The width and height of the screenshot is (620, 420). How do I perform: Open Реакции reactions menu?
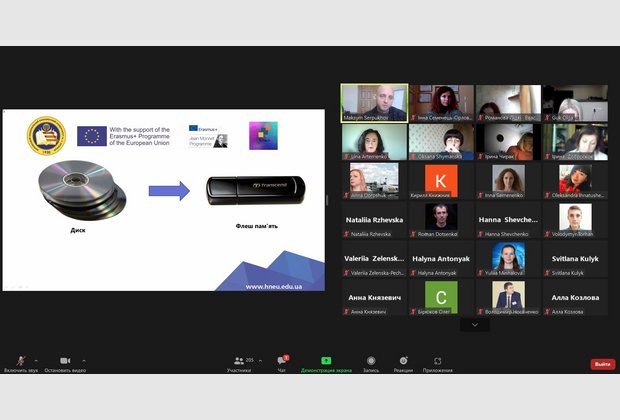(403, 364)
